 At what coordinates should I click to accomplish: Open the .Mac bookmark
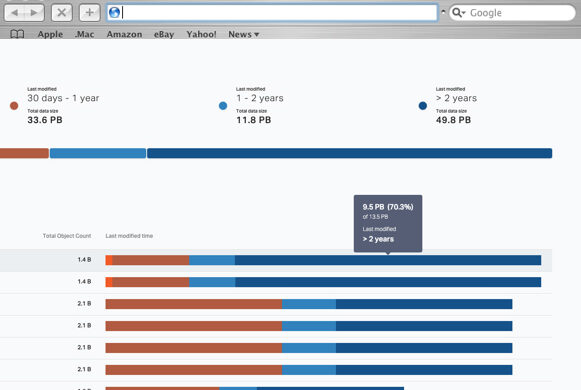[84, 34]
